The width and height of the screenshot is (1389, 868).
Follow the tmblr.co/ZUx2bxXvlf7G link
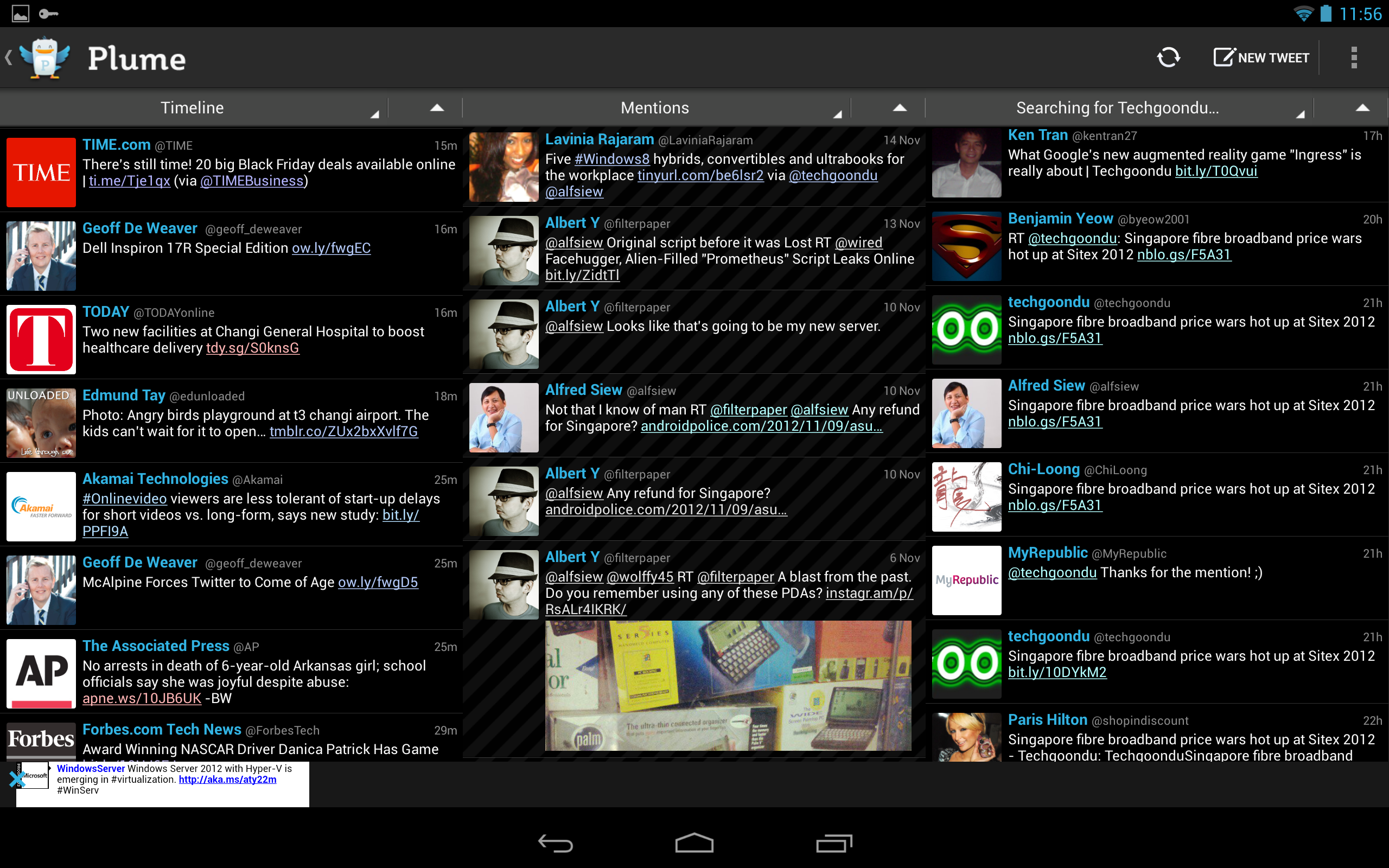344,431
